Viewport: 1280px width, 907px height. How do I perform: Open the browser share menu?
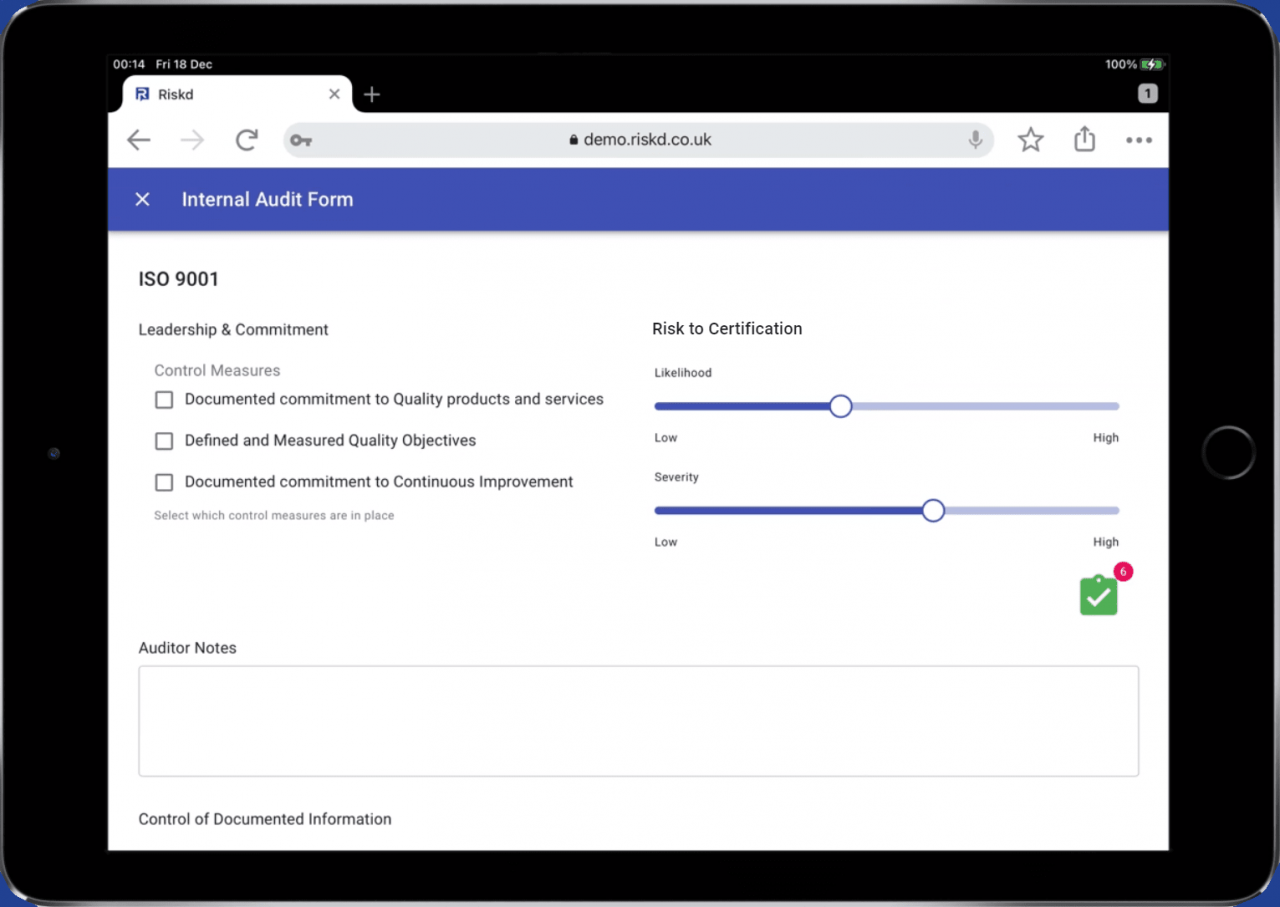tap(1084, 140)
